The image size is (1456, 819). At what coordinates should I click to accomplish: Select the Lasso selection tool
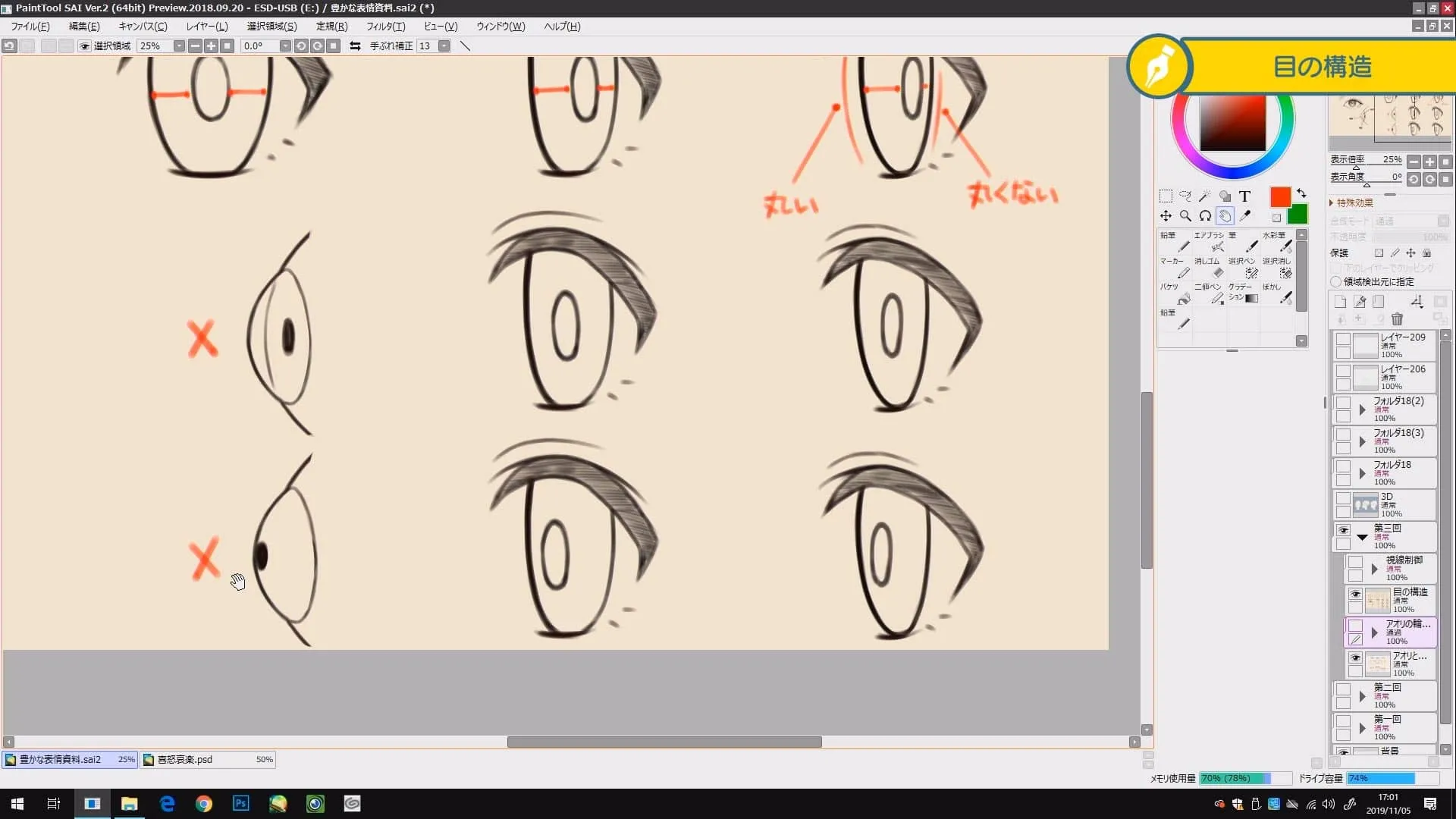[1185, 196]
